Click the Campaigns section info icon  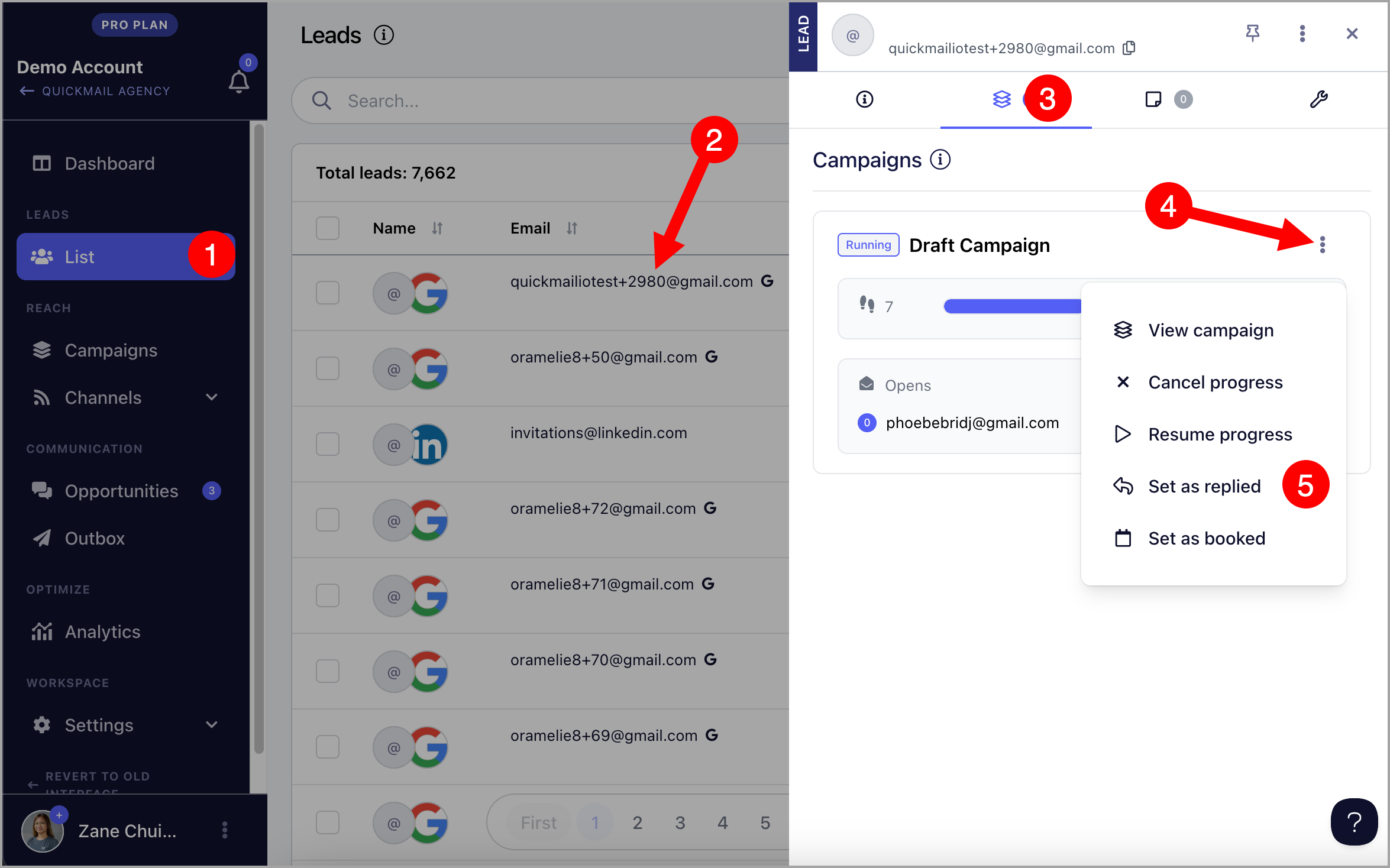pos(940,160)
